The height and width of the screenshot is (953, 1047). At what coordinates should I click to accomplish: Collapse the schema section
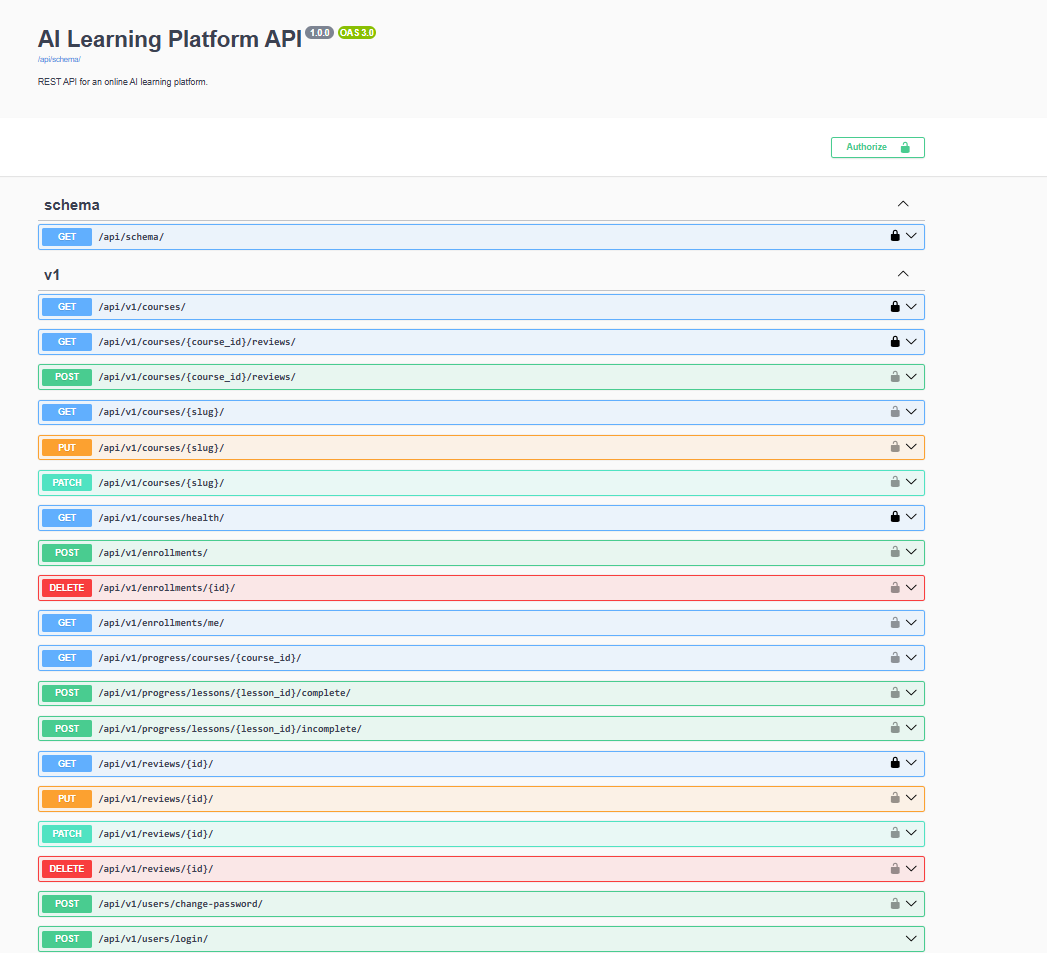[x=903, y=204]
